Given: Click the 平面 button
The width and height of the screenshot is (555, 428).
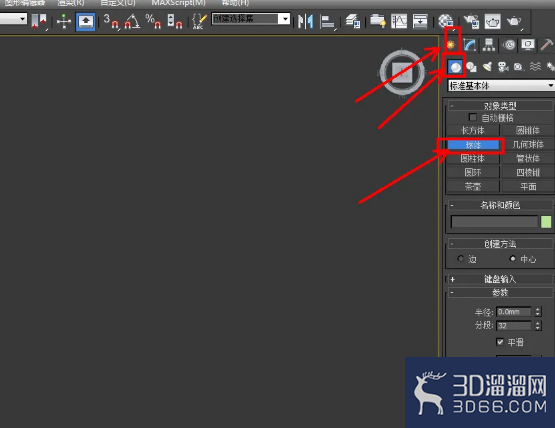Looking at the screenshot, I should (x=528, y=186).
